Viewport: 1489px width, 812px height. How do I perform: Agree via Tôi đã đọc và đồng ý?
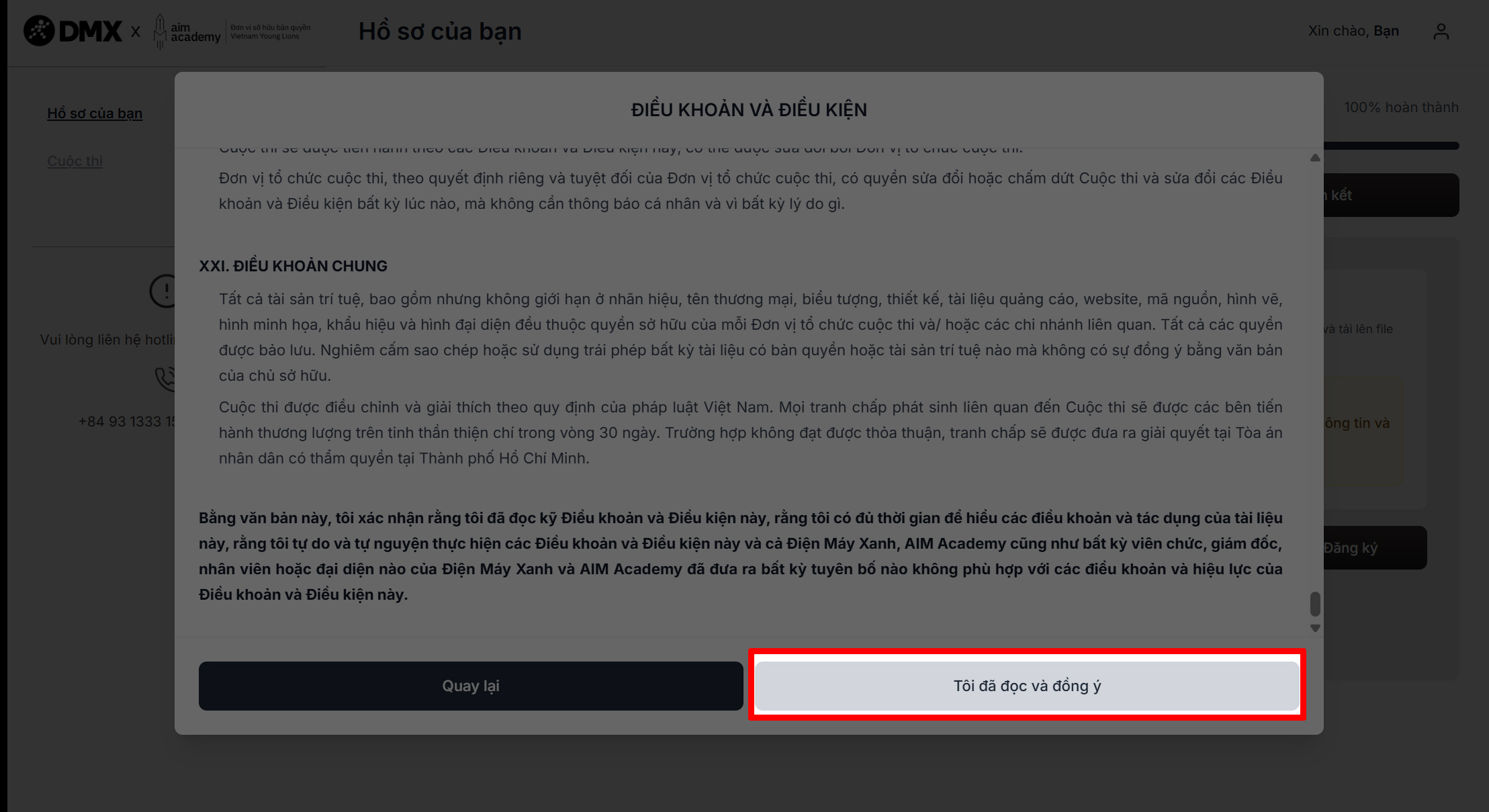[x=1027, y=686]
